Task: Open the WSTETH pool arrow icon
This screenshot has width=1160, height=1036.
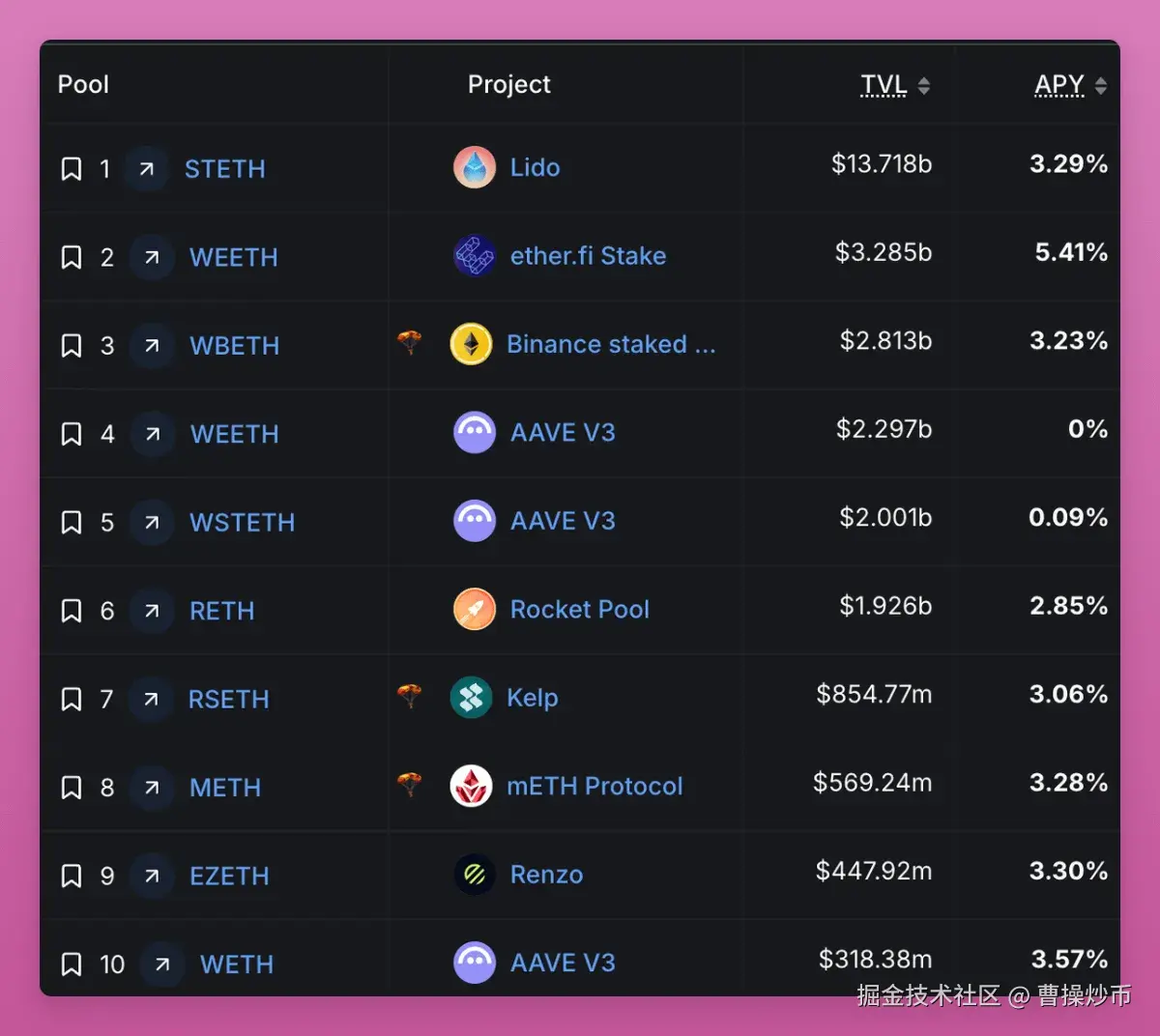Action: point(152,523)
